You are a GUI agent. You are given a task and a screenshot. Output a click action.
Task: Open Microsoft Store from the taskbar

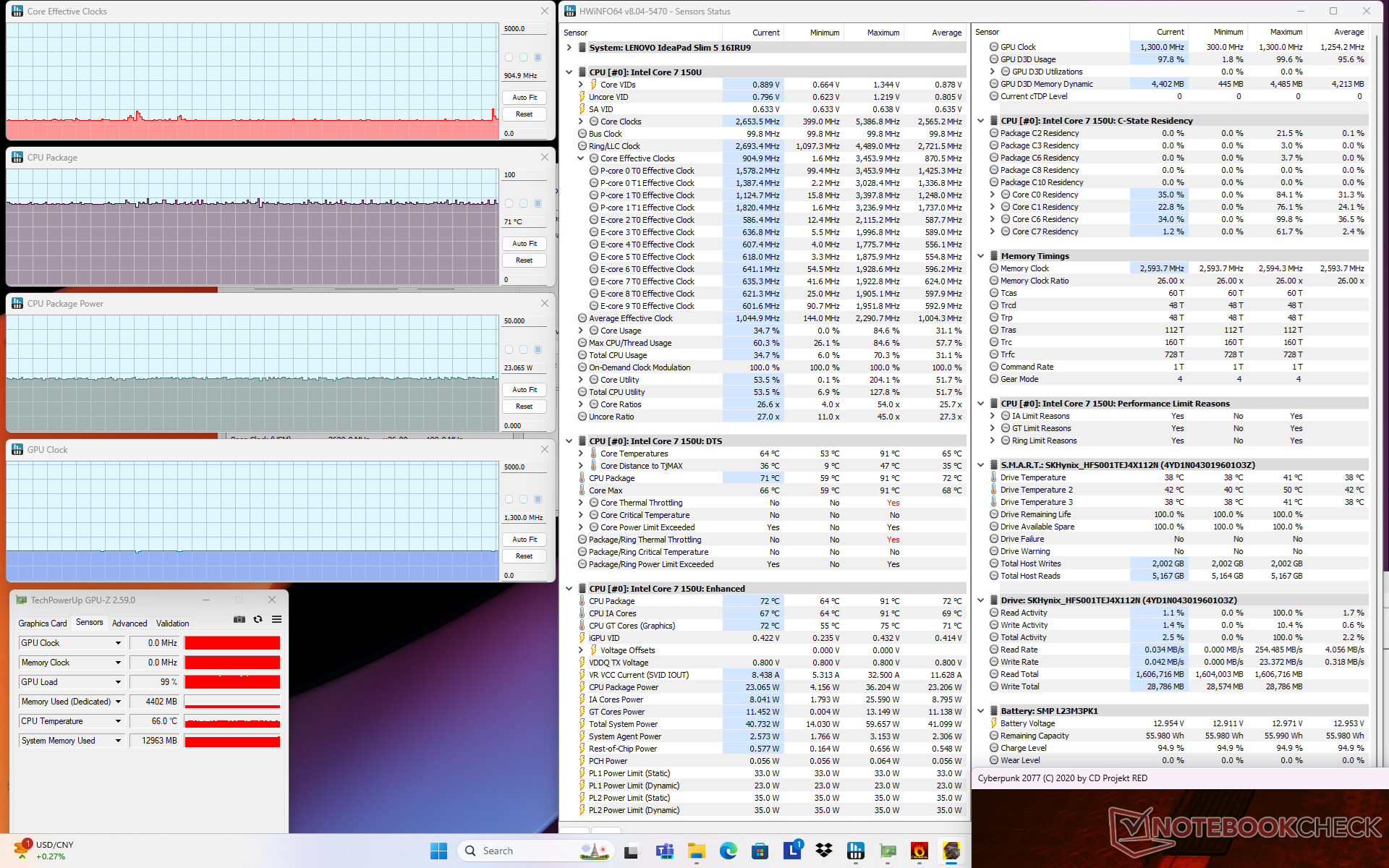point(760,851)
